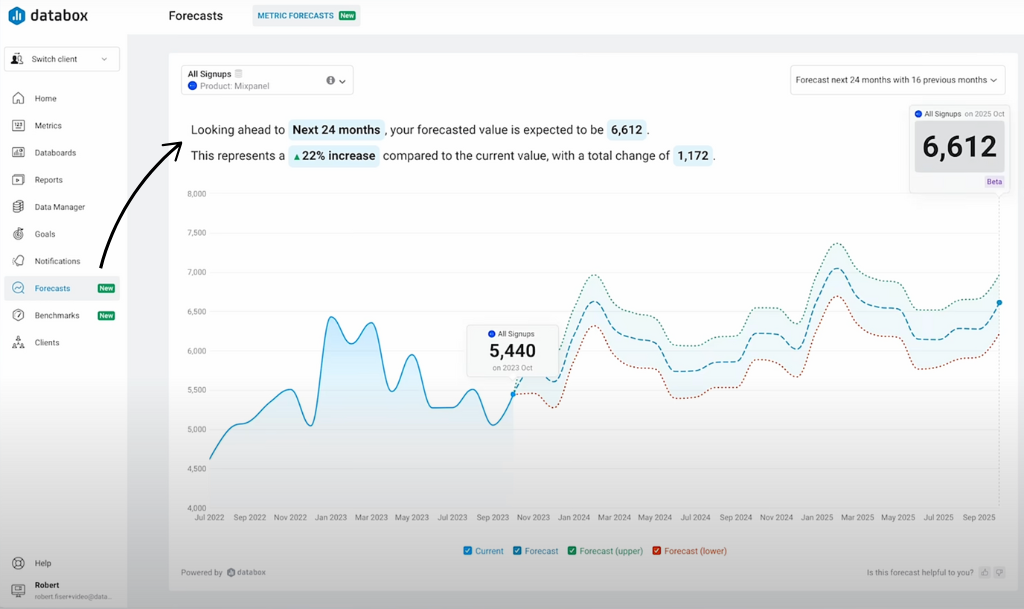Click the Beta badge on forecast card

coord(994,181)
